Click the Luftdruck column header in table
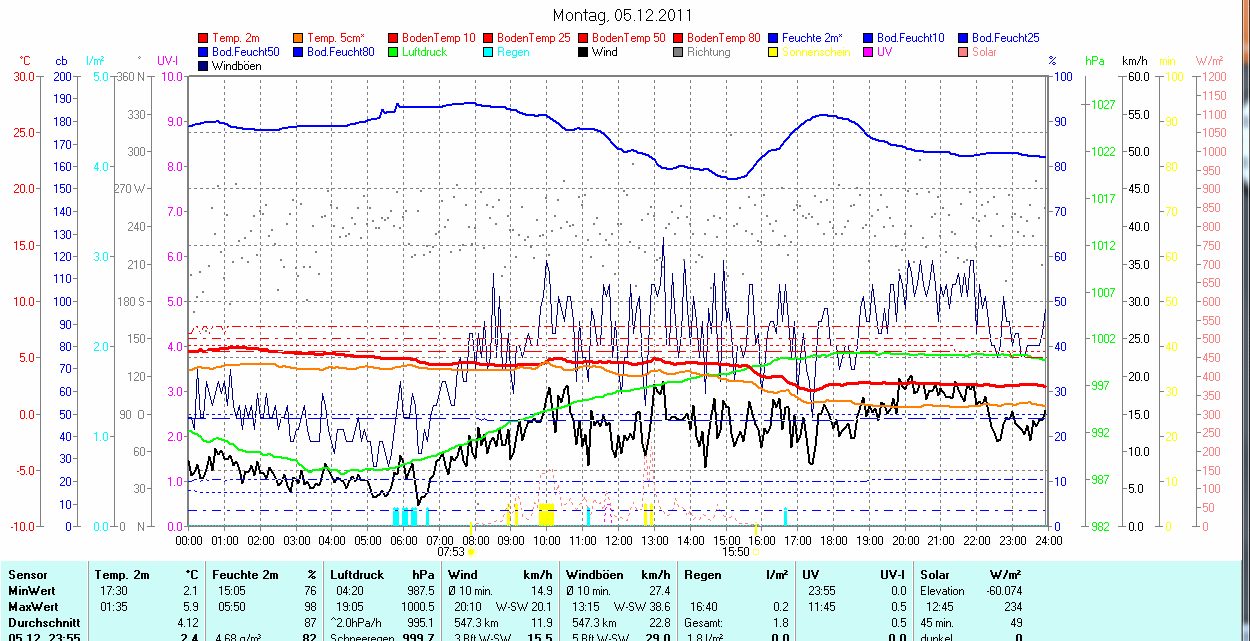The image size is (1250, 641). (x=353, y=575)
